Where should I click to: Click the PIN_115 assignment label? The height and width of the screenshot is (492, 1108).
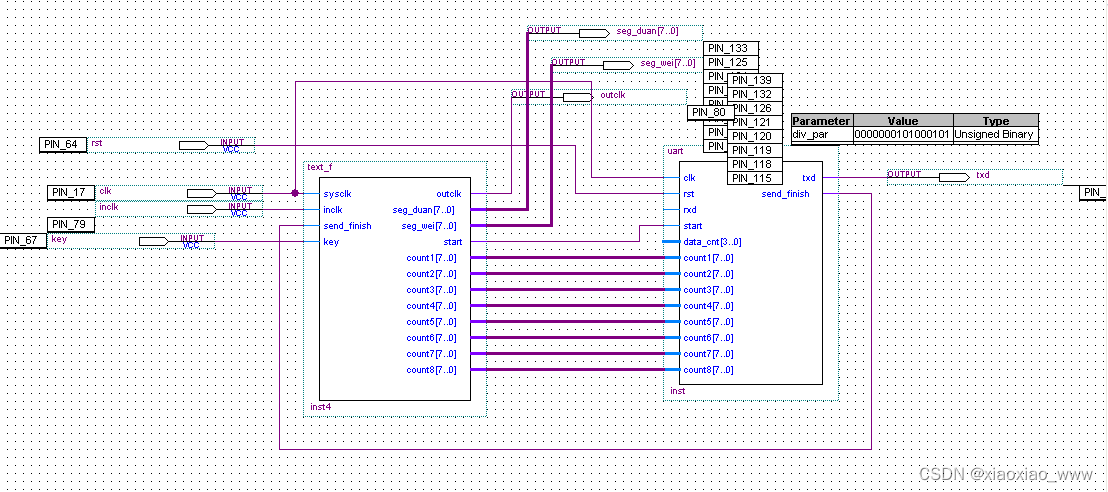point(755,178)
